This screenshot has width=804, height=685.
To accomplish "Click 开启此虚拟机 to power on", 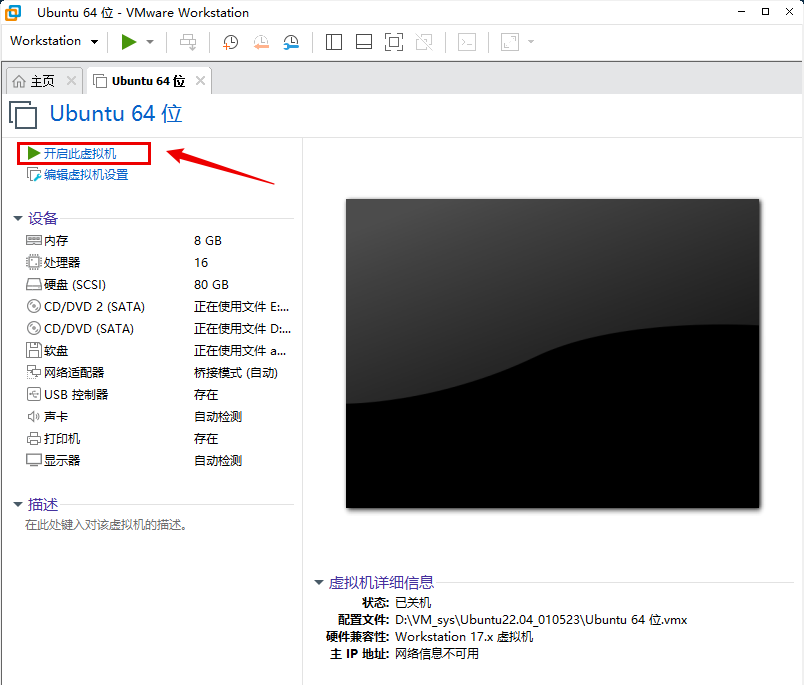I will pos(79,152).
